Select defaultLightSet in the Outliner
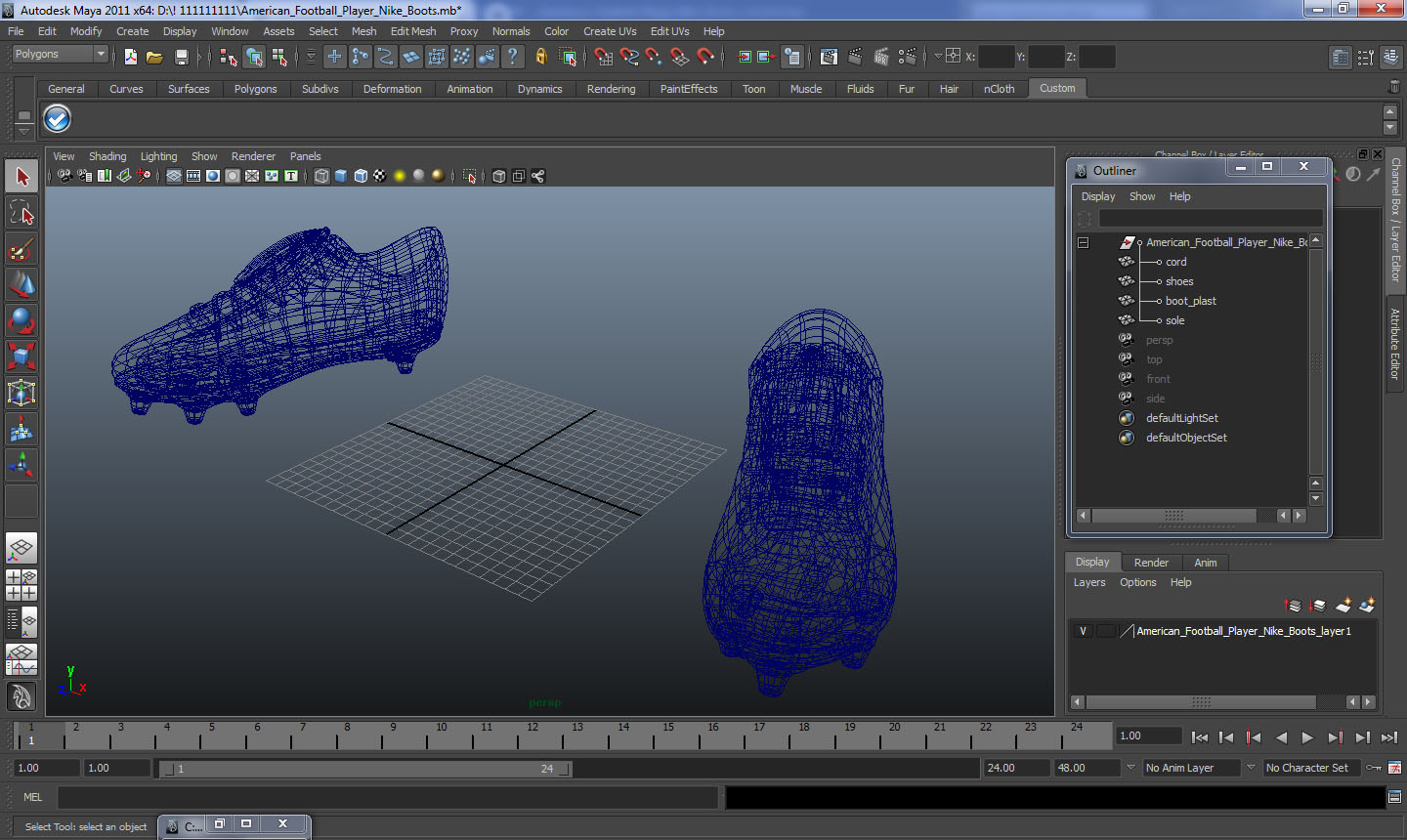This screenshot has height=840, width=1407. pos(1181,418)
